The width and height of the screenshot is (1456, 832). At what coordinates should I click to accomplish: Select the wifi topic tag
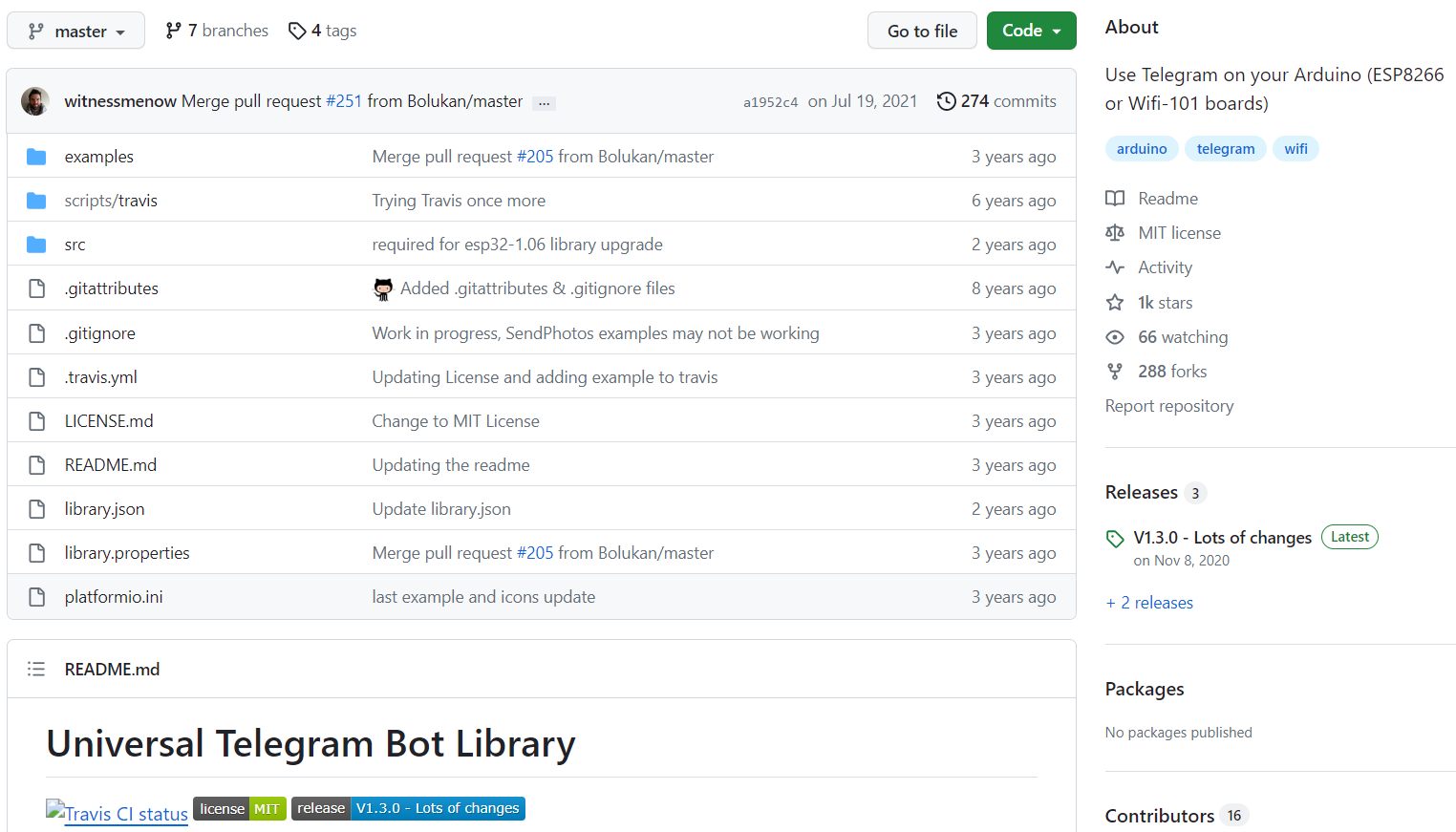(x=1295, y=149)
